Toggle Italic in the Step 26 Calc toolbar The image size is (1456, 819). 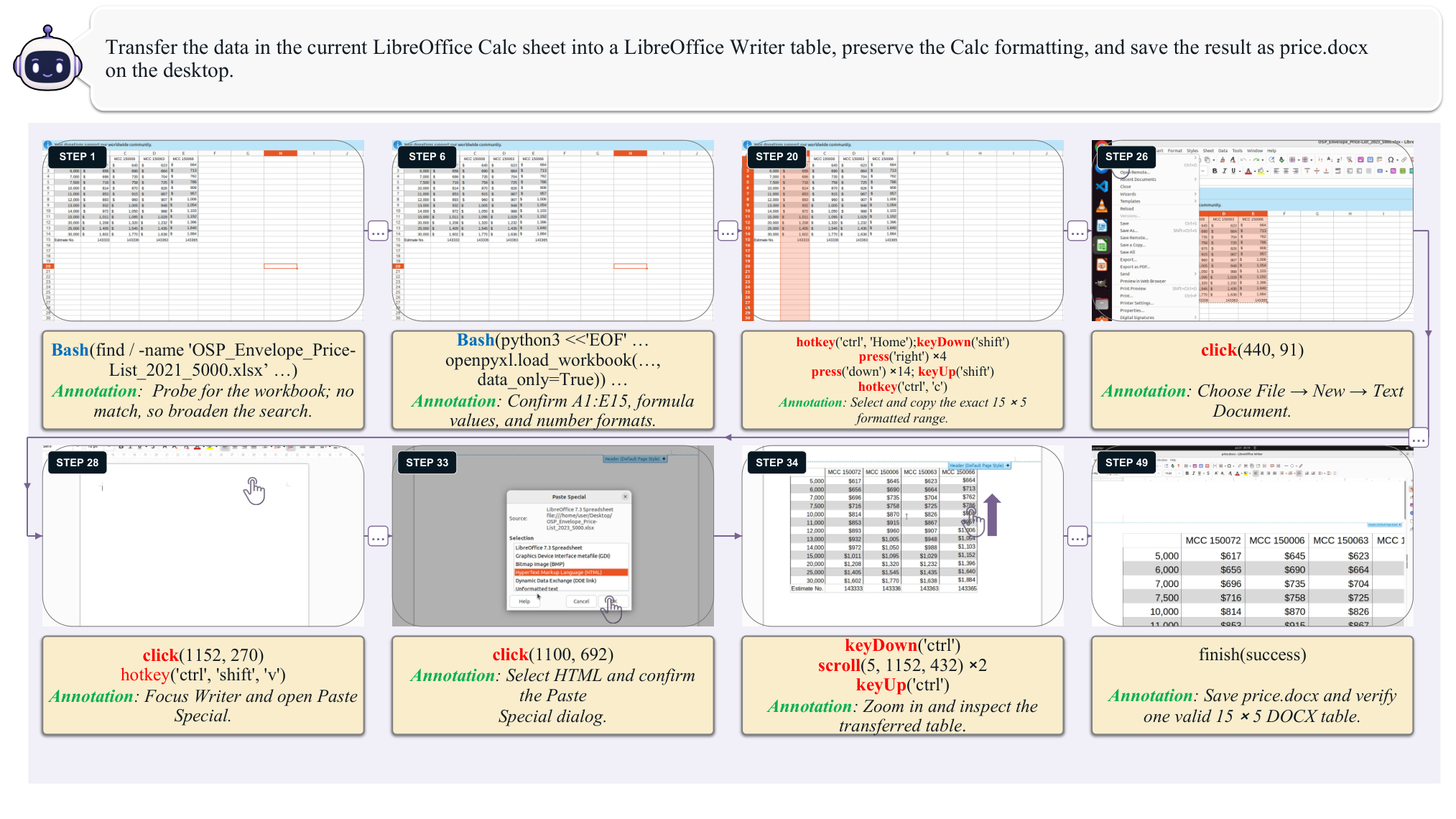pos(1224,171)
